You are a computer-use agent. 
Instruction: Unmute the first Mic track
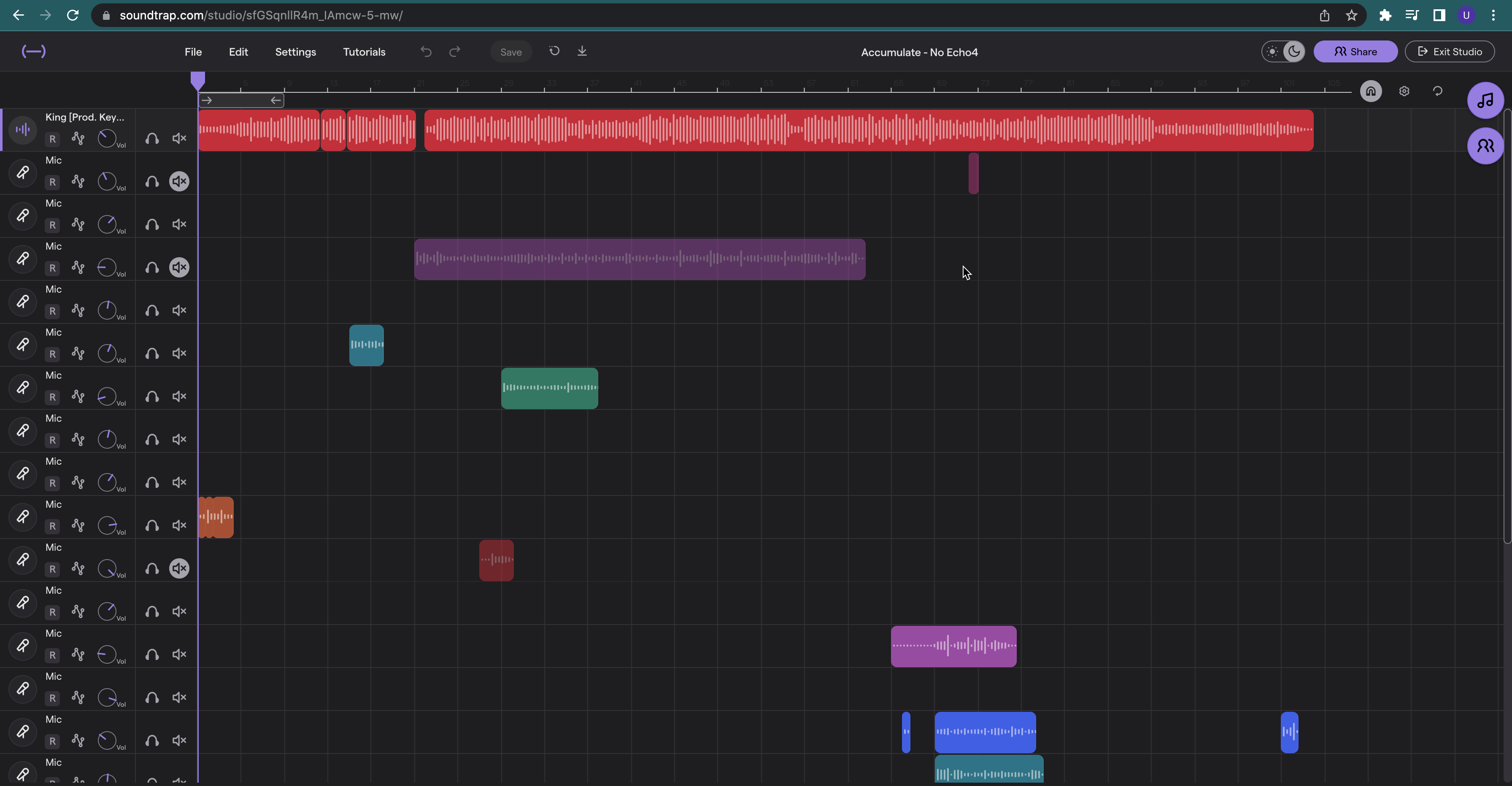tap(179, 181)
